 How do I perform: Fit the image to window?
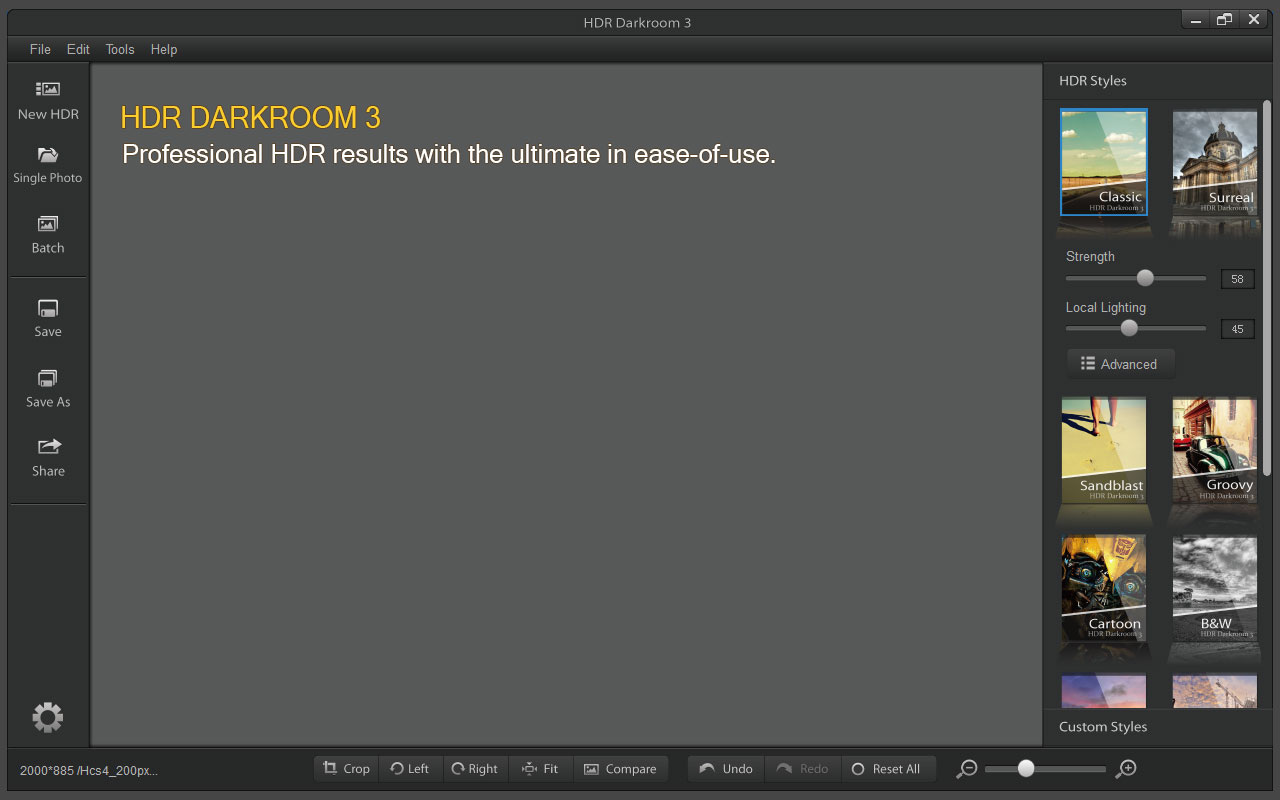pyautogui.click(x=540, y=769)
